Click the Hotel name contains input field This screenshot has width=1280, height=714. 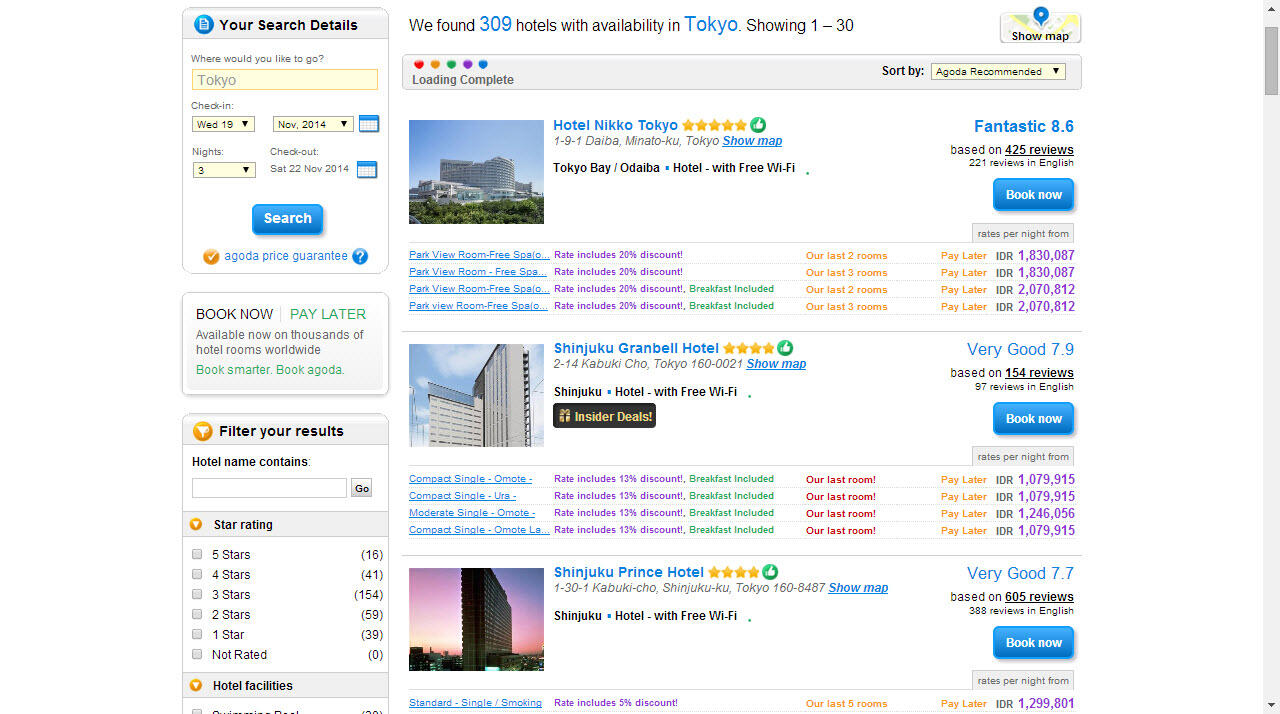[269, 488]
